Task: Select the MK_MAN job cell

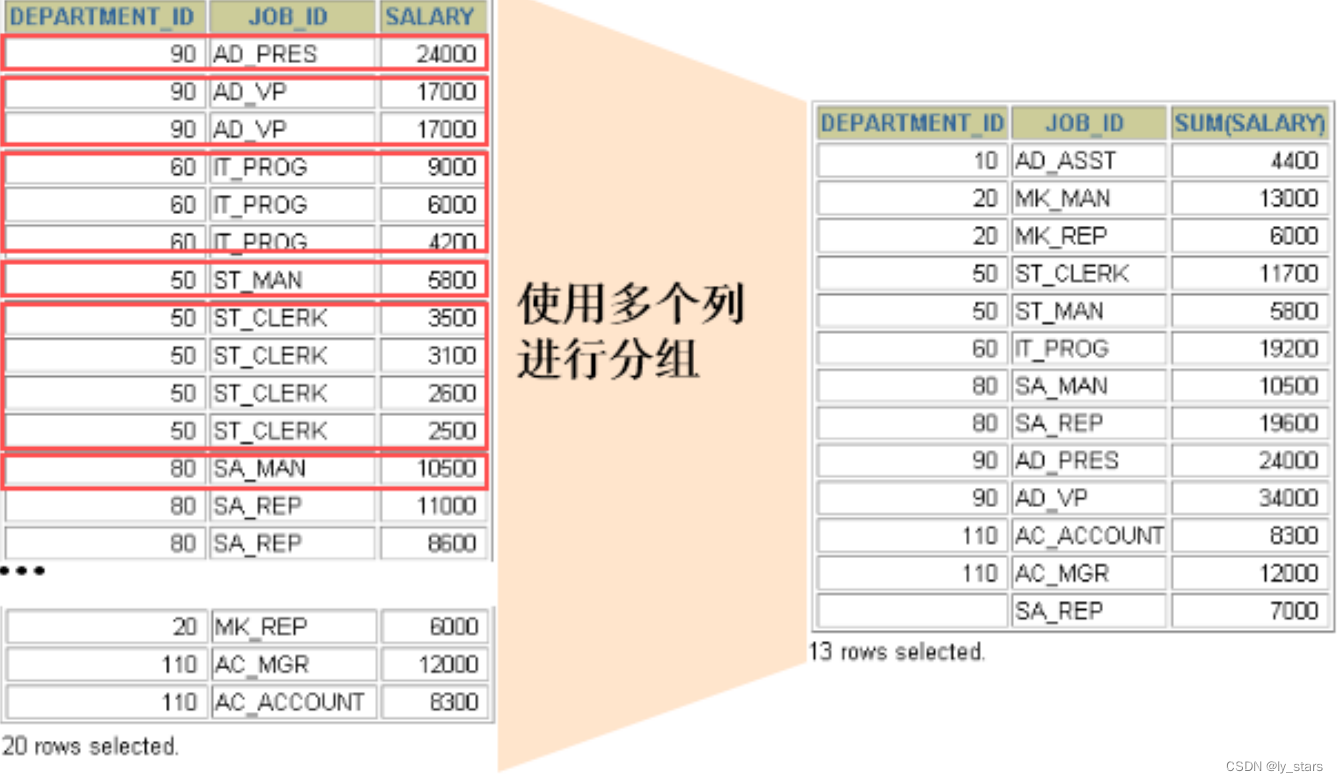Action: [x=1088, y=198]
